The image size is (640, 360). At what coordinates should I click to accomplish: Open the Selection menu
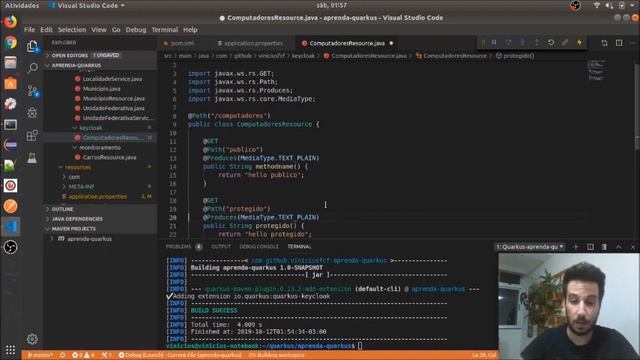pos(72,30)
